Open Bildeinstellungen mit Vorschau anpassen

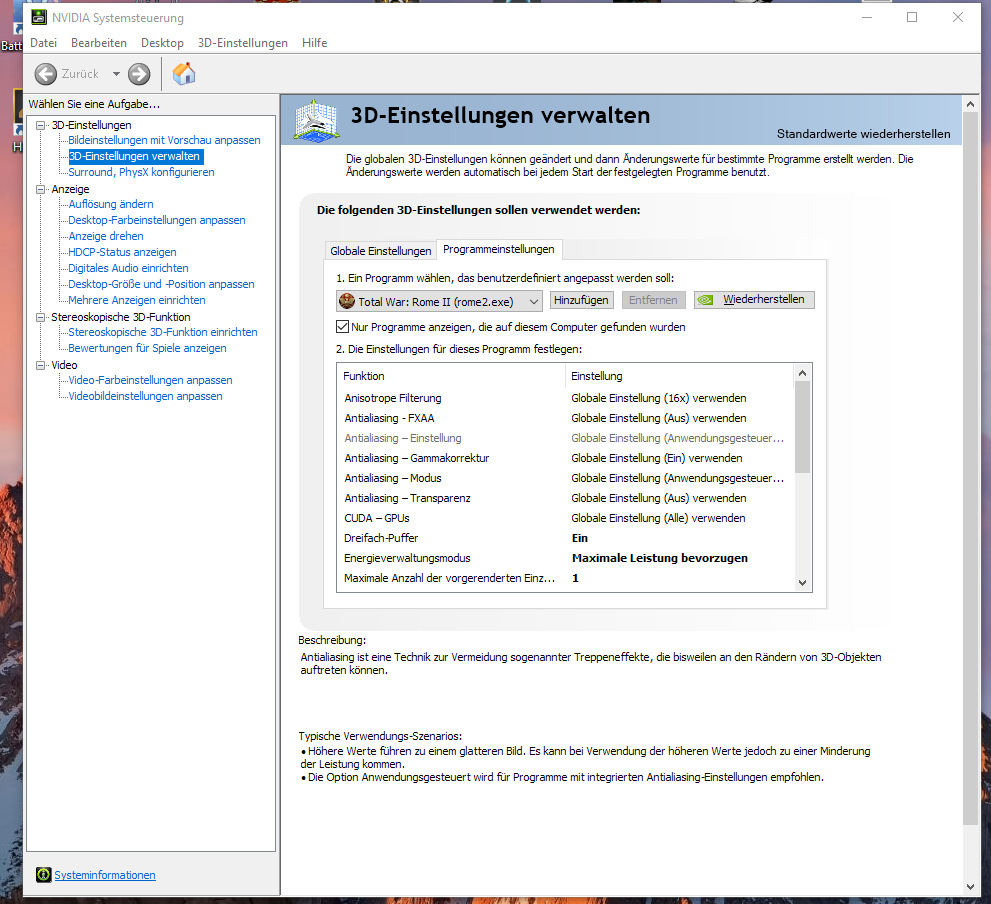coord(164,140)
